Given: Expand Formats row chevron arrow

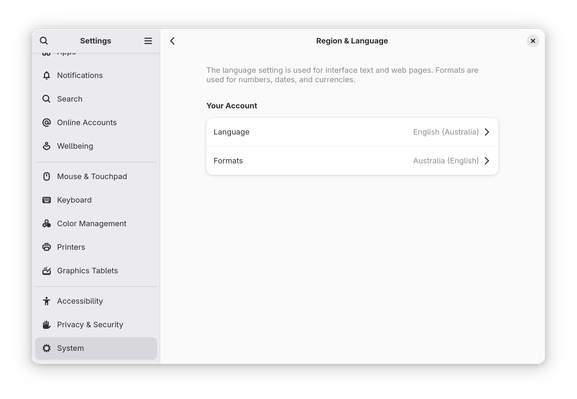Looking at the screenshot, I should point(487,161).
